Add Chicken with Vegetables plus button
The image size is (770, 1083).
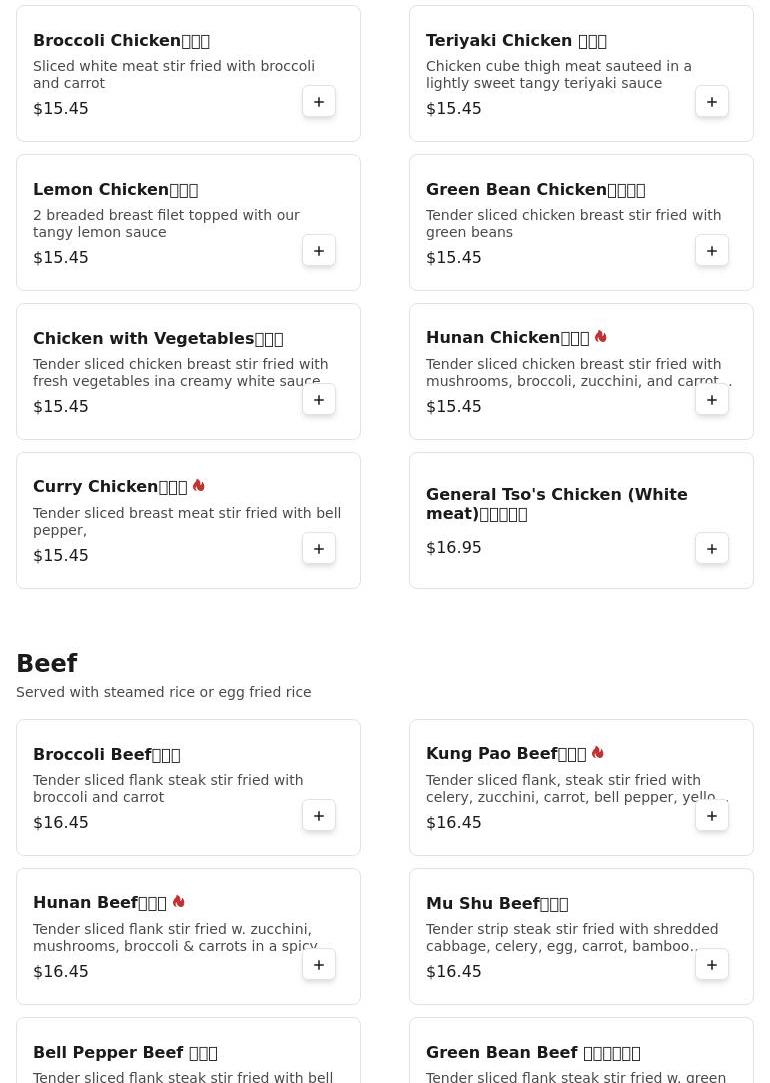click(319, 400)
